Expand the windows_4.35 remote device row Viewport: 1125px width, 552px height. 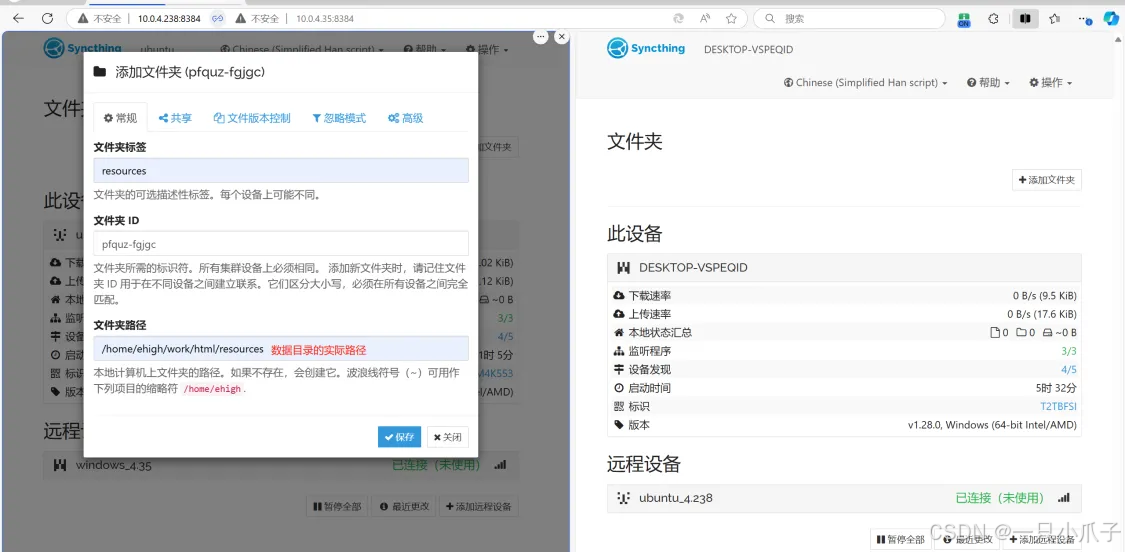pyautogui.click(x=281, y=465)
